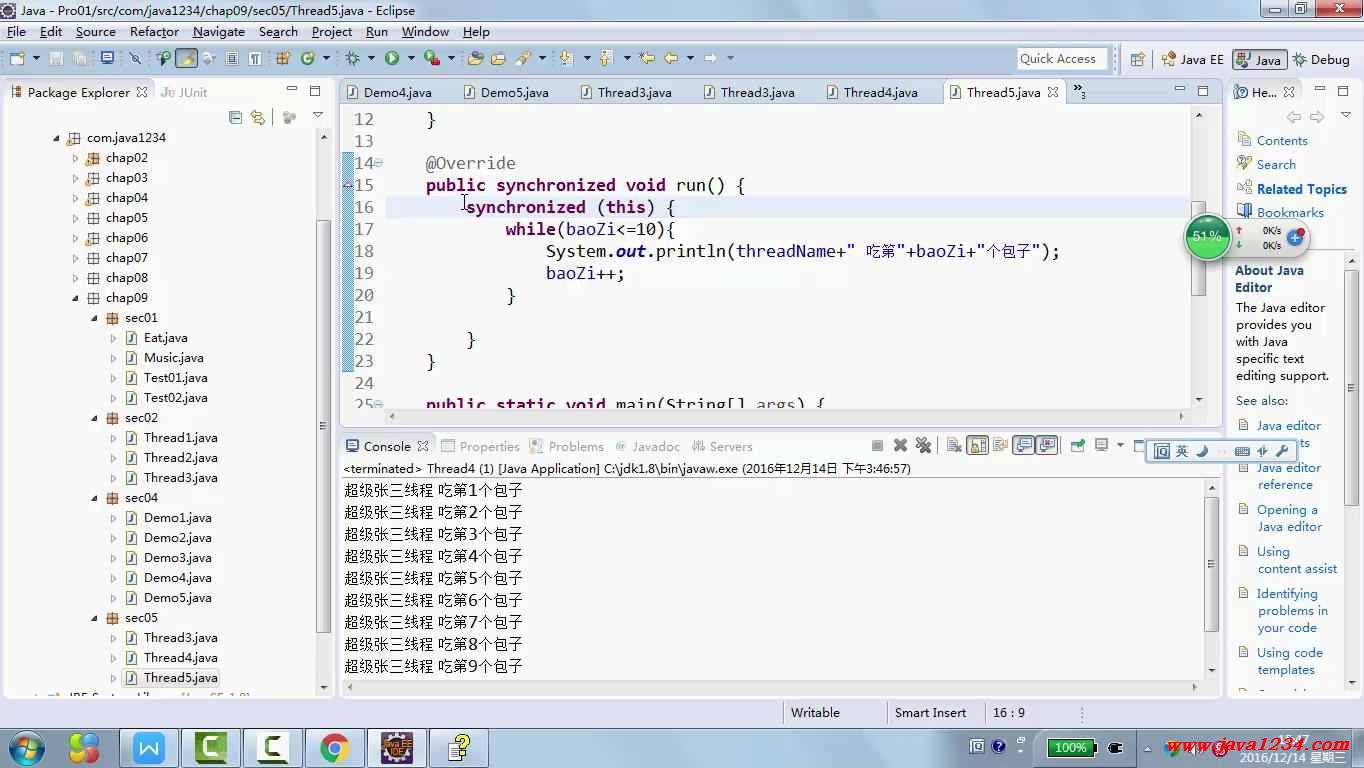The image size is (1364, 768).
Task: Open the Navigate menu
Action: click(x=219, y=32)
